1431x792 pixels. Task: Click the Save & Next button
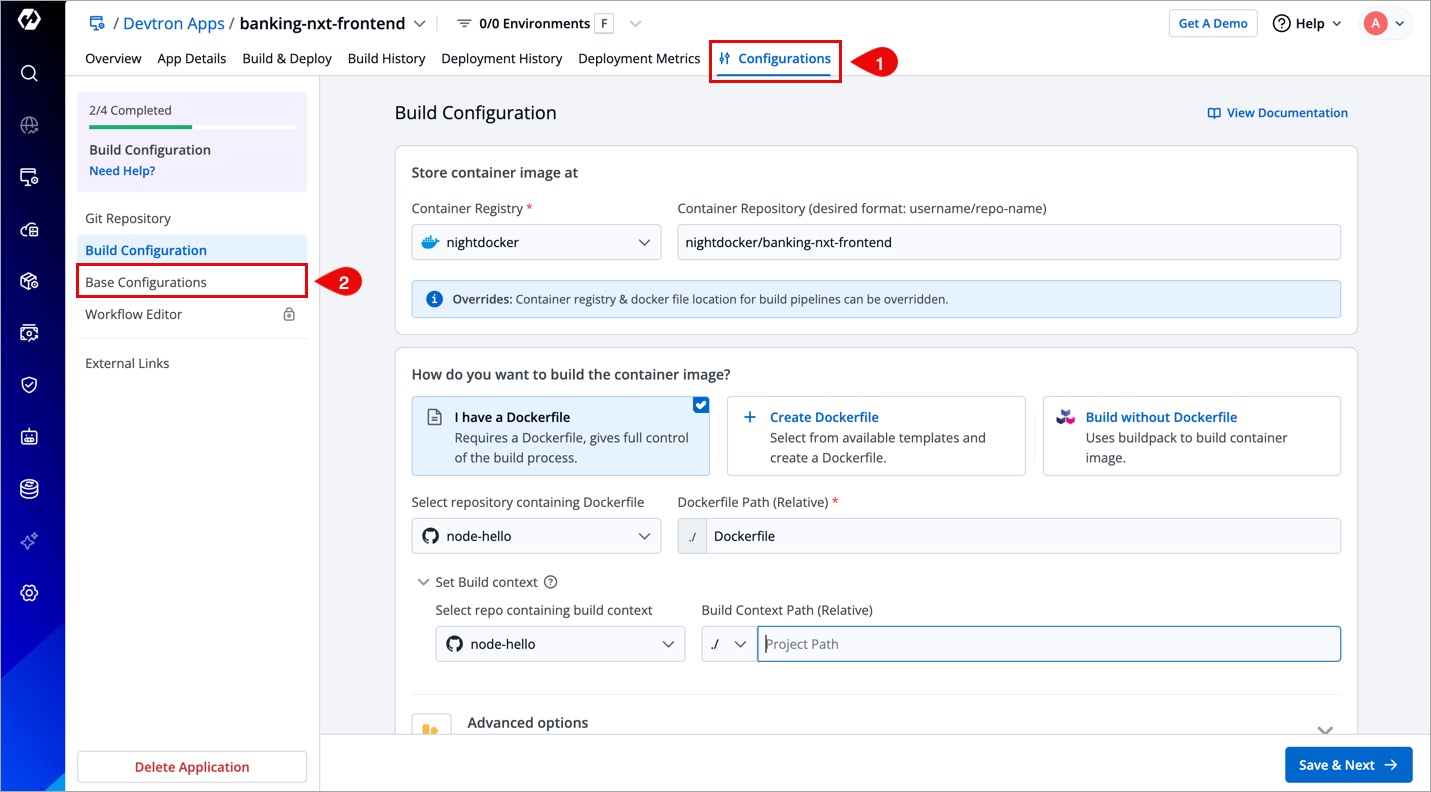(x=1348, y=765)
